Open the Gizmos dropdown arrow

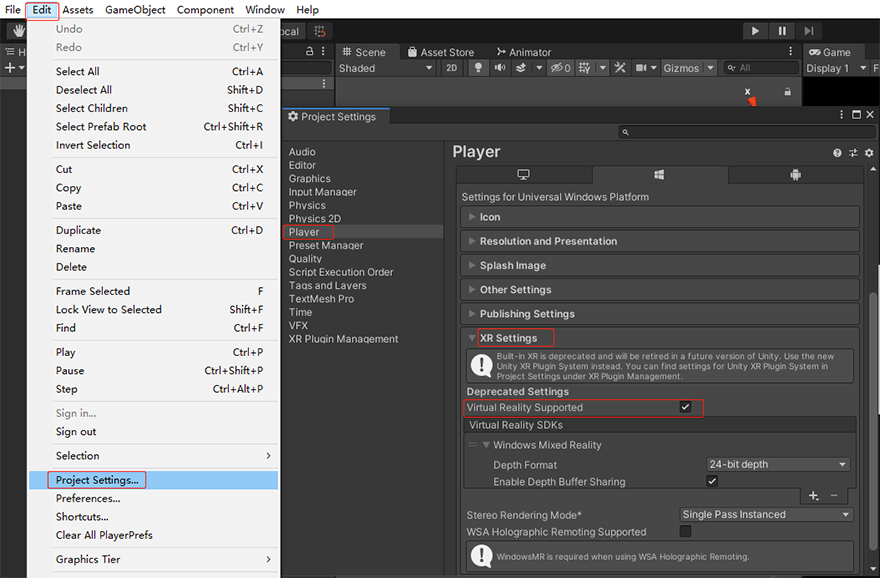[711, 68]
